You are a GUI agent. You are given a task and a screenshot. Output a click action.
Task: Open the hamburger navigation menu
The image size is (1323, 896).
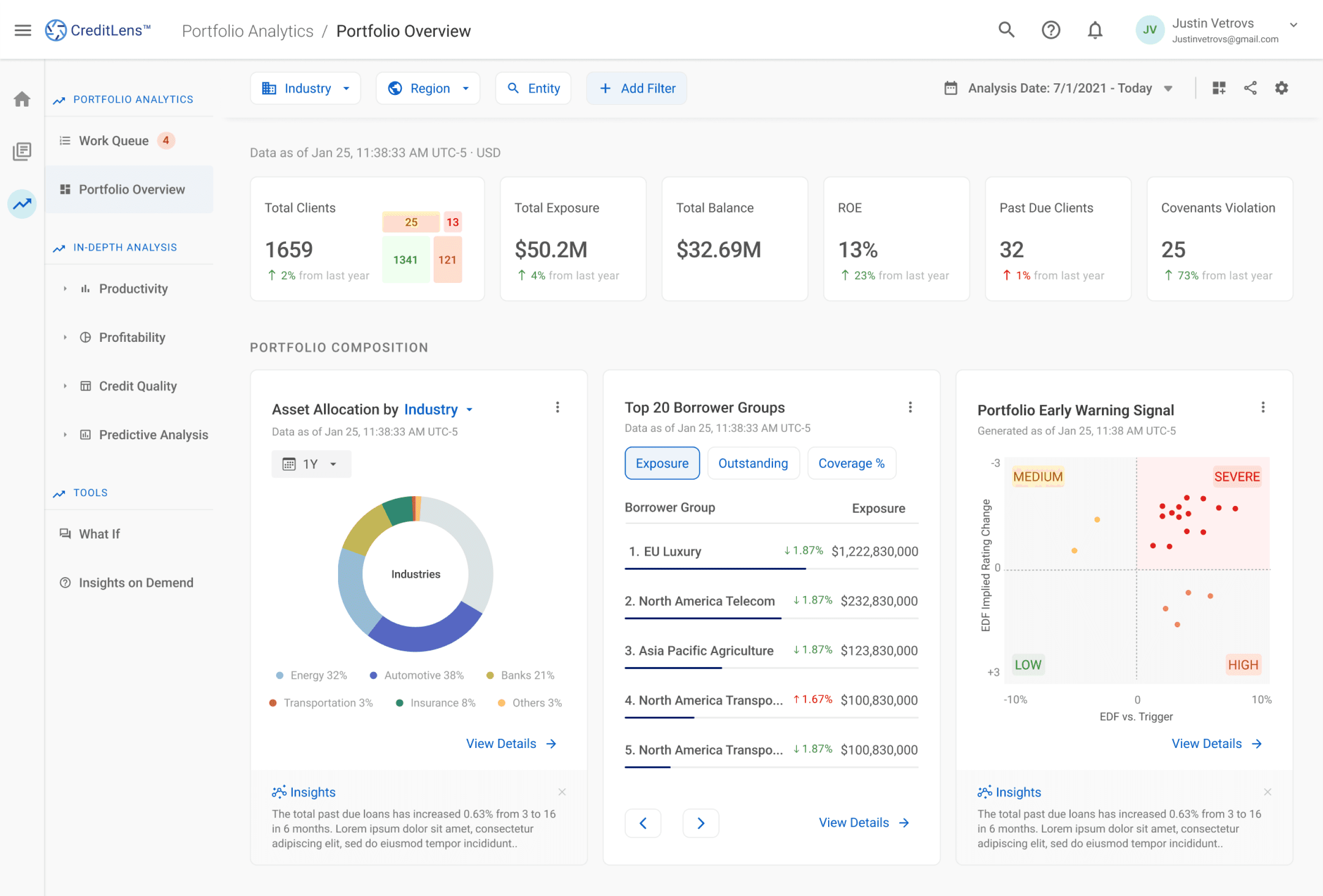23,30
